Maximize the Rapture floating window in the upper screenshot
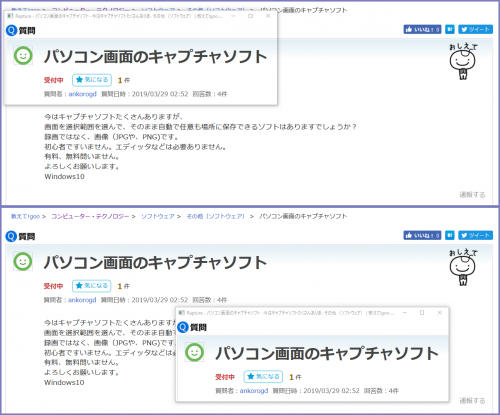 coord(251,16)
